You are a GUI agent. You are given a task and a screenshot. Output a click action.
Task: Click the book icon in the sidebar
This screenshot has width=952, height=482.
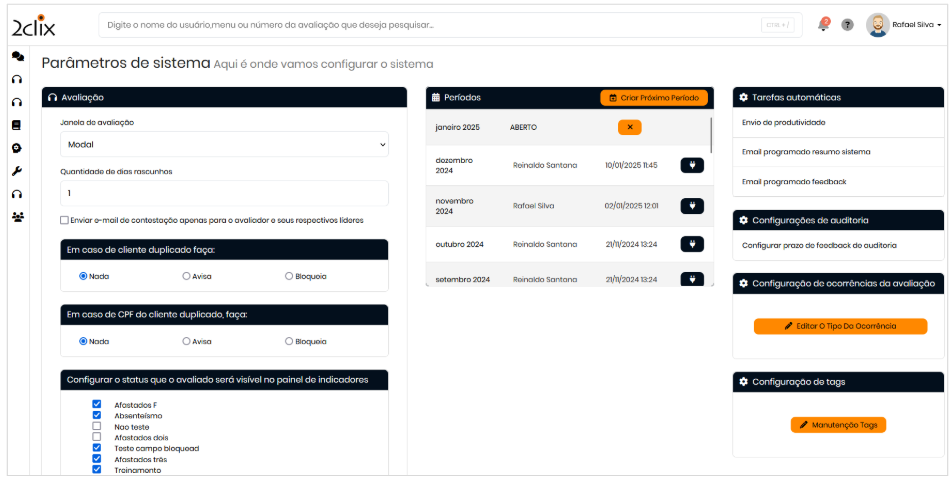(x=17, y=125)
